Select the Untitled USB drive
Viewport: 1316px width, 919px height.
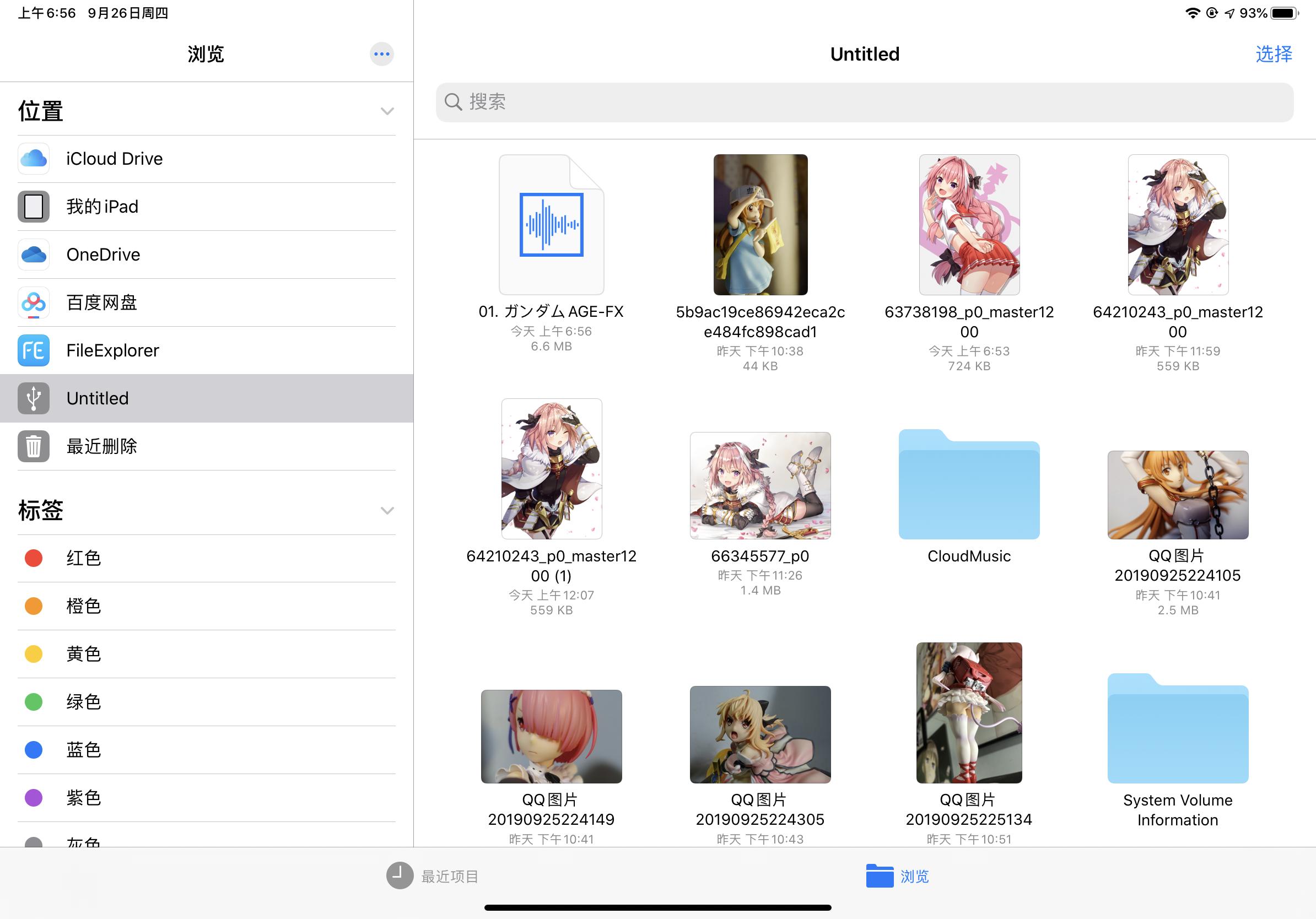pyautogui.click(x=98, y=398)
